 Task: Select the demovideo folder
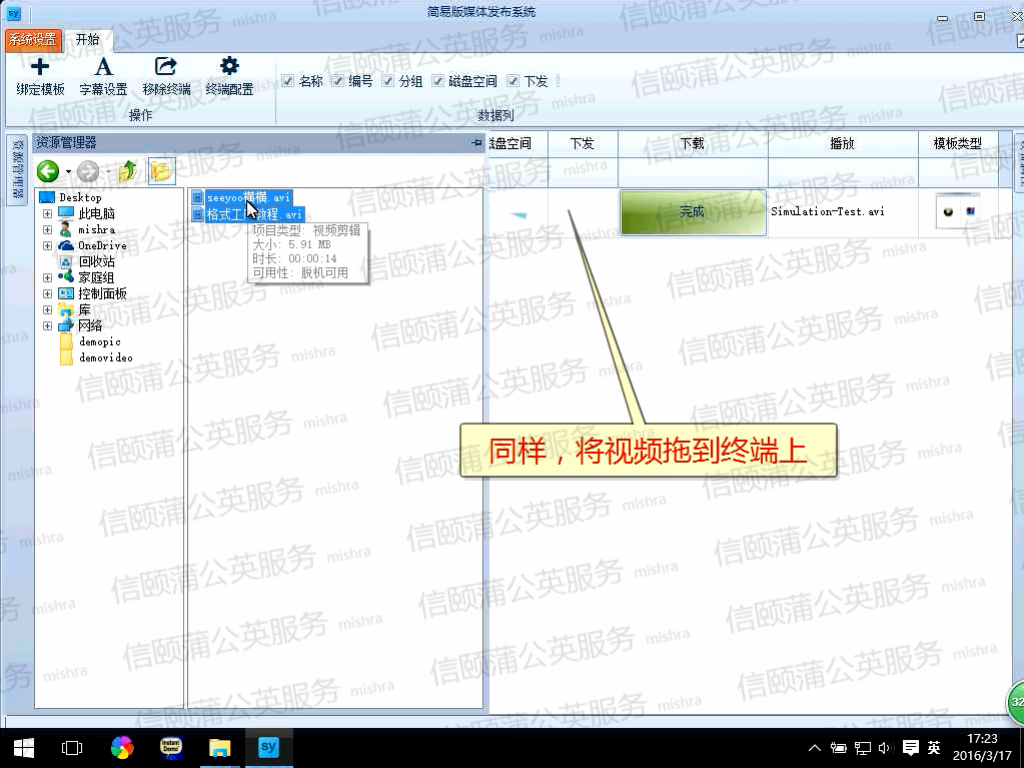(x=106, y=358)
